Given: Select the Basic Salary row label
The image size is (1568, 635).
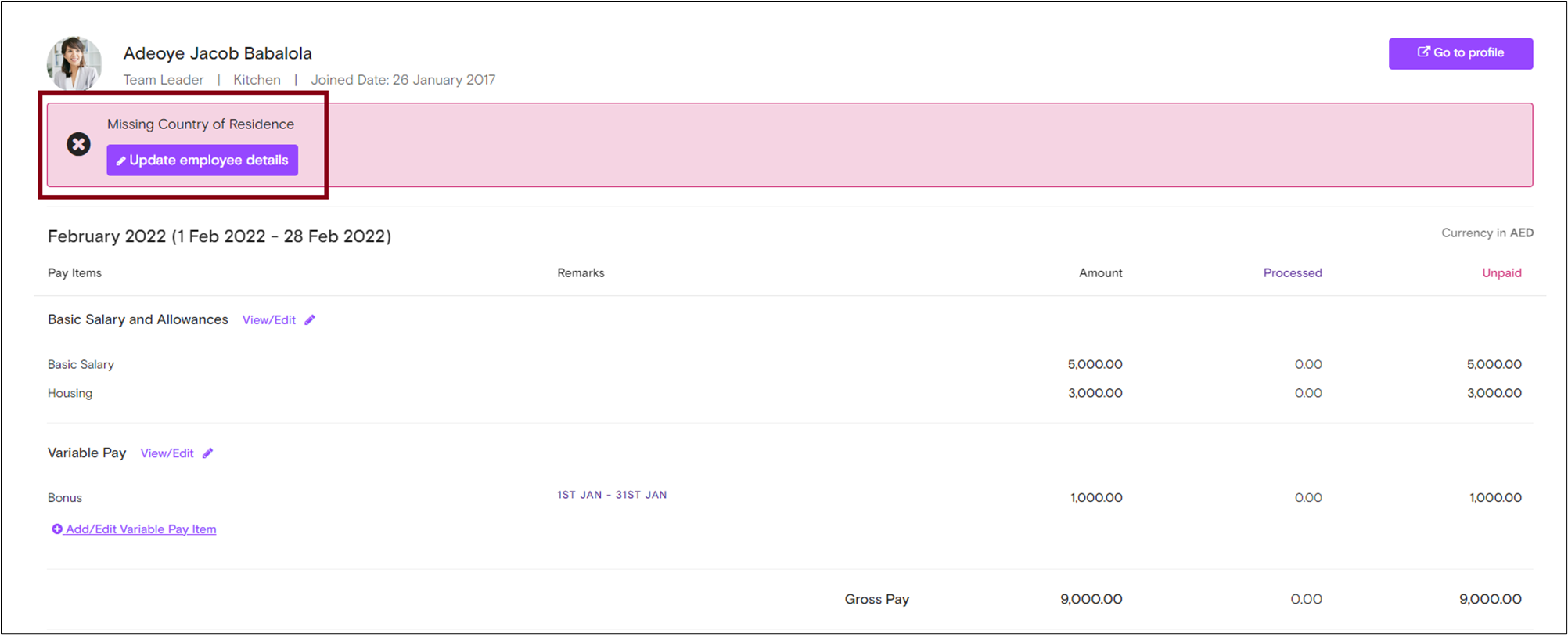Looking at the screenshot, I should (x=81, y=364).
